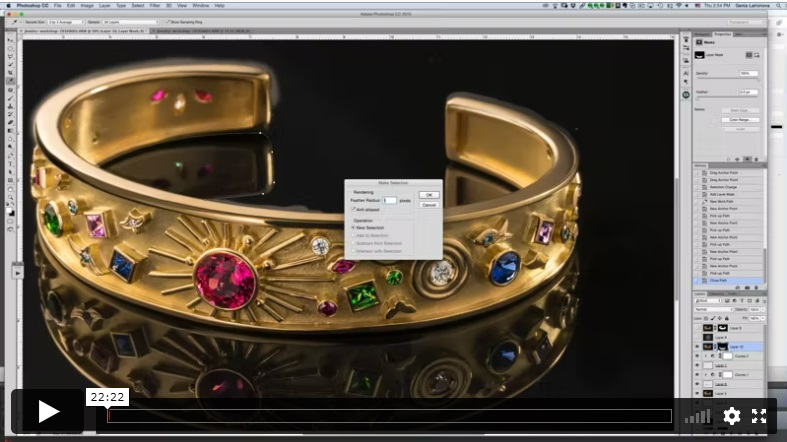Image resolution: width=787 pixels, height=442 pixels.
Task: Select the Path Selection tool
Action: pyautogui.click(x=11, y=172)
